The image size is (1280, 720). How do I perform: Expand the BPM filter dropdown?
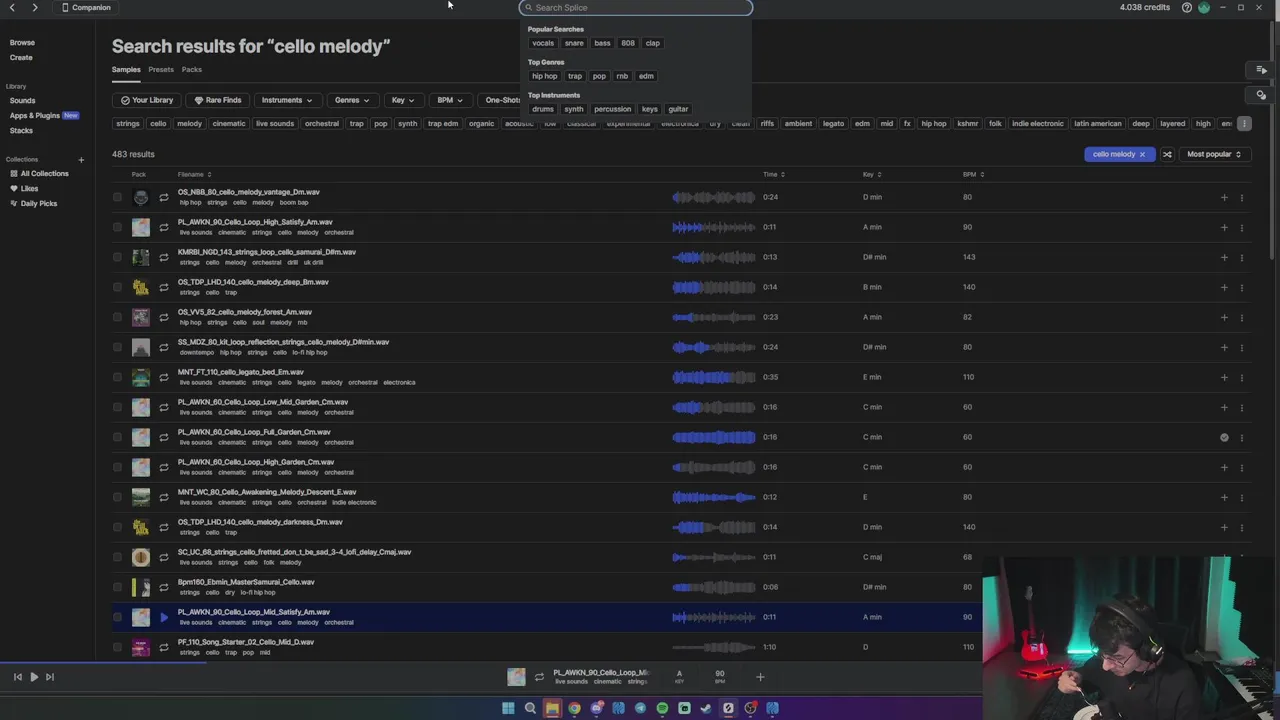(450, 100)
